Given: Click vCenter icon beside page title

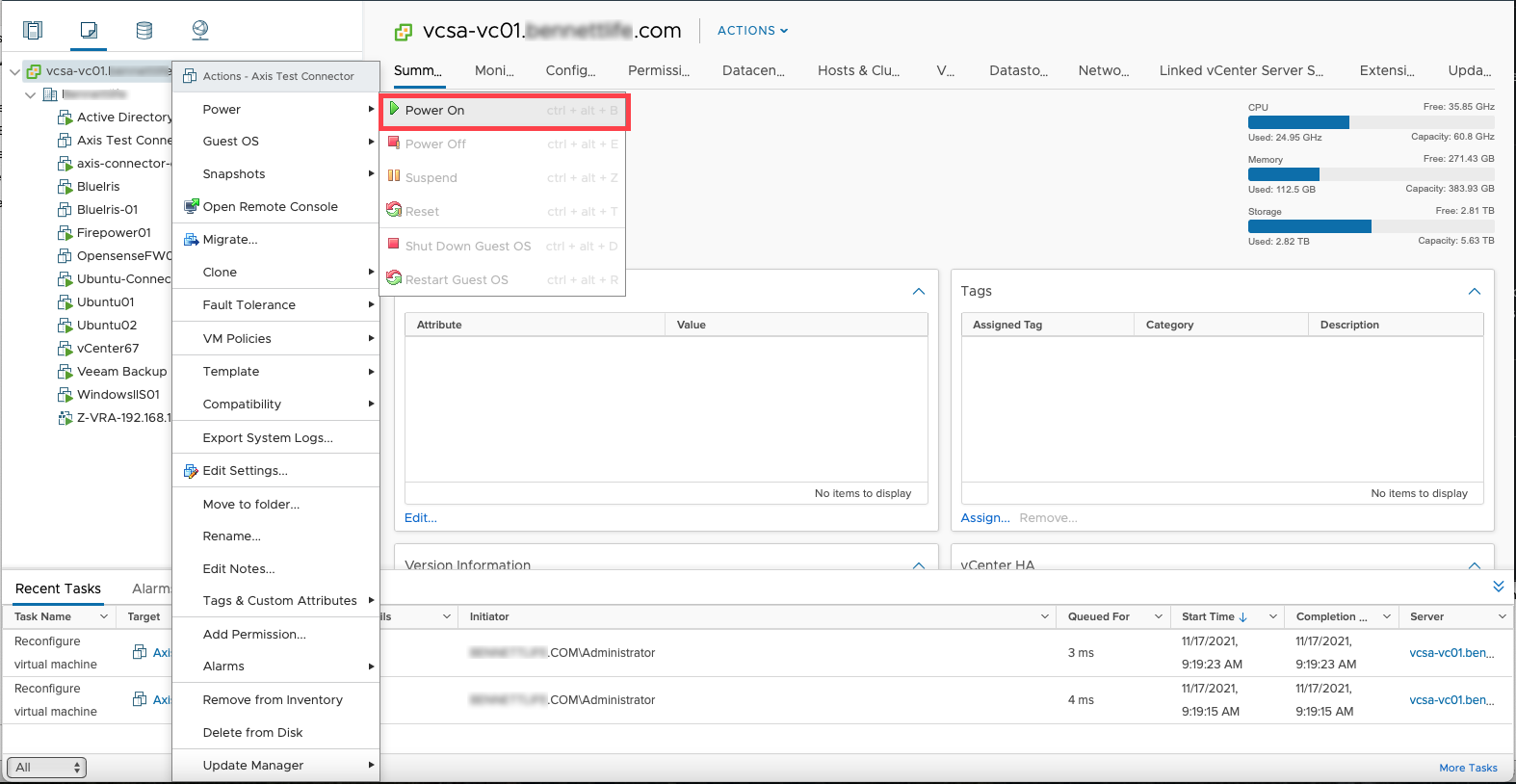Looking at the screenshot, I should 404,33.
